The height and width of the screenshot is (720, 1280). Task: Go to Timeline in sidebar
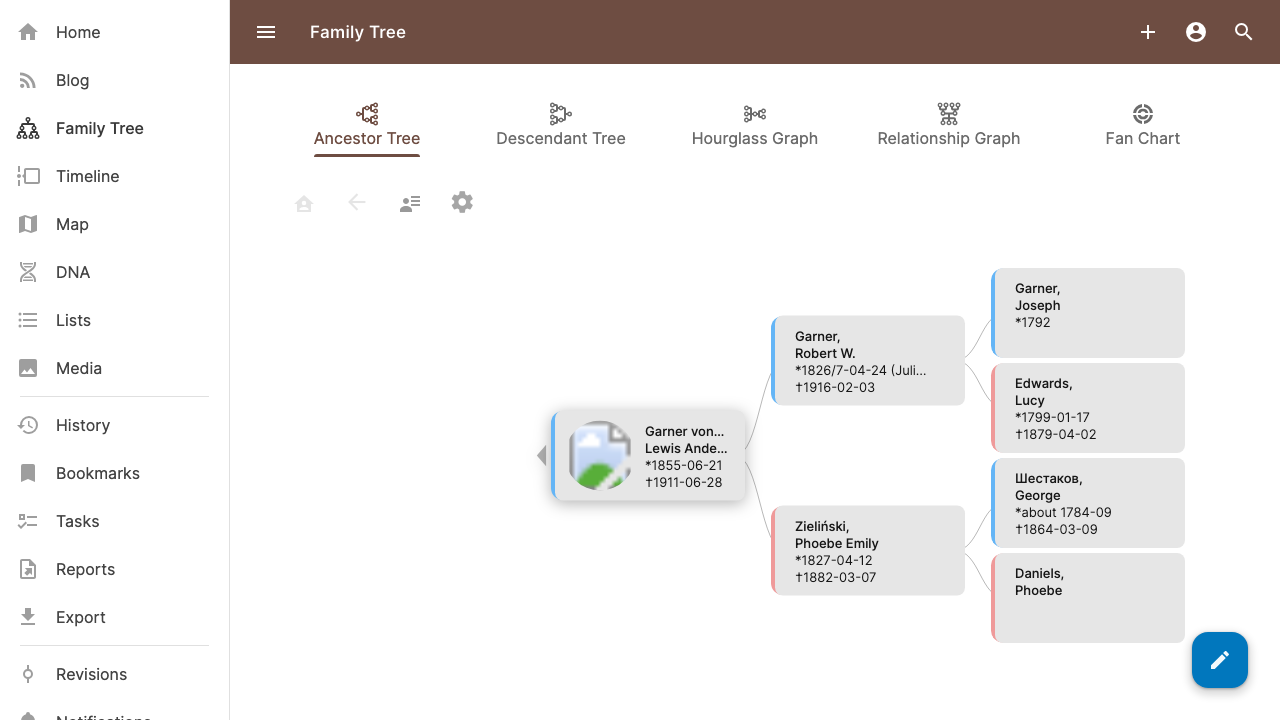(x=114, y=176)
